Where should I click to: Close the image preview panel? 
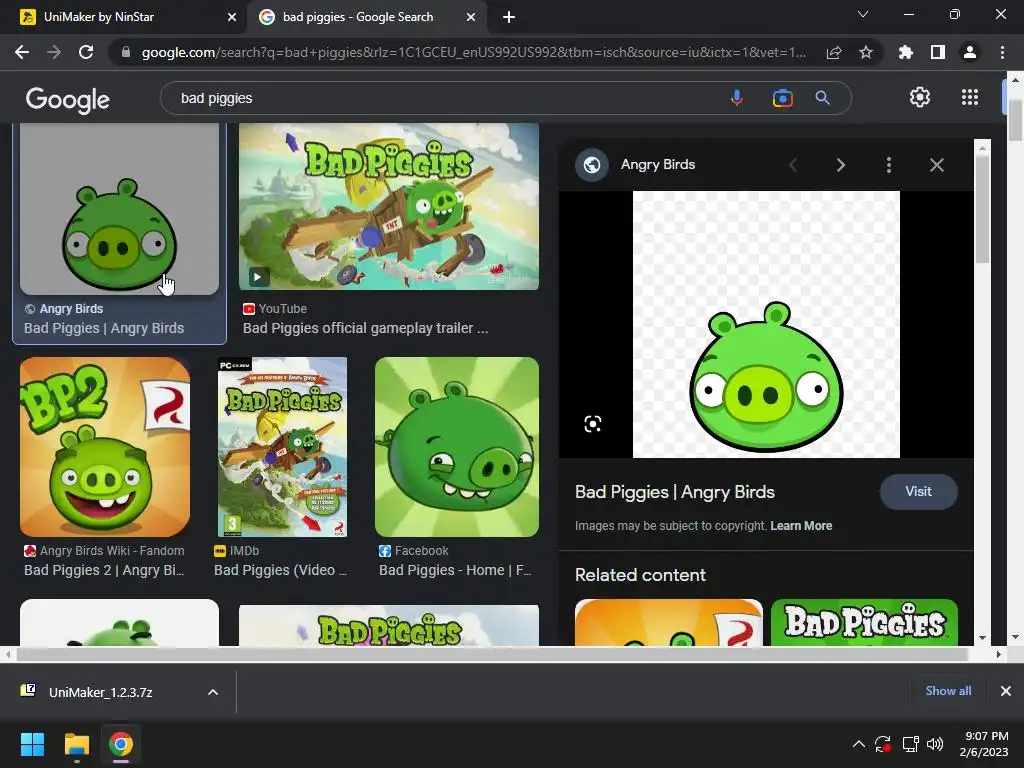point(936,165)
